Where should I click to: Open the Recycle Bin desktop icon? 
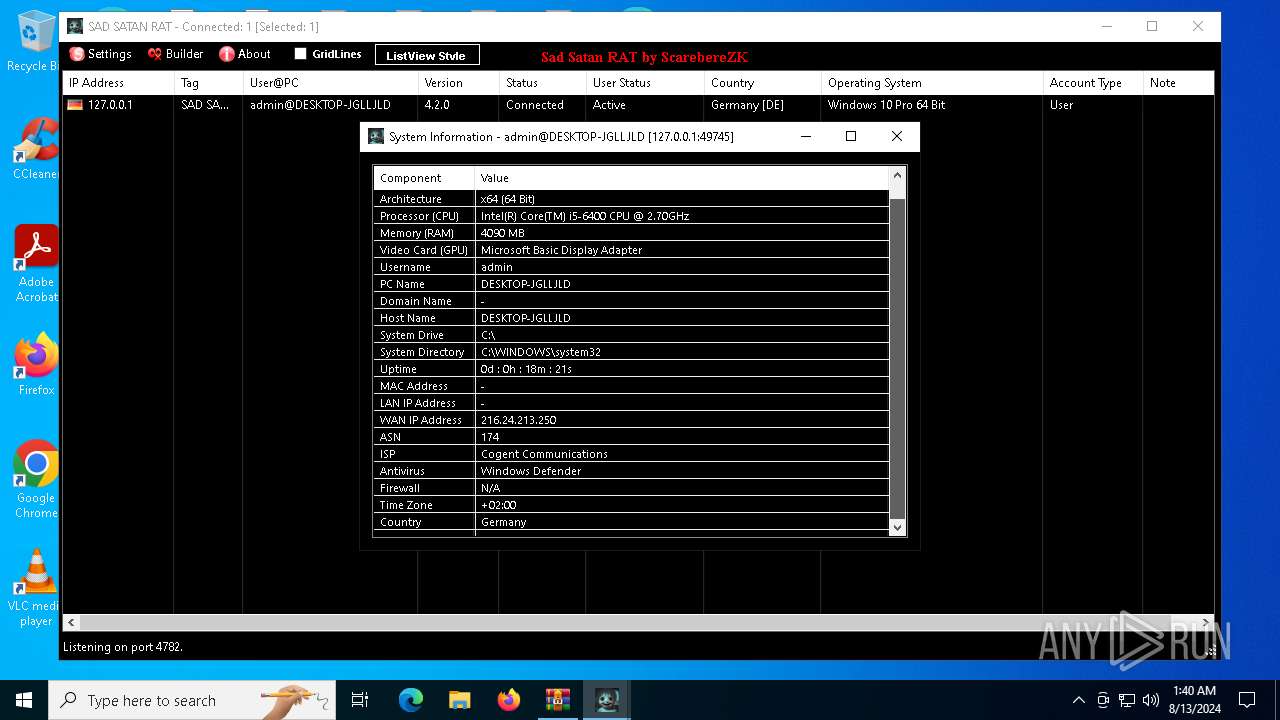click(x=36, y=42)
